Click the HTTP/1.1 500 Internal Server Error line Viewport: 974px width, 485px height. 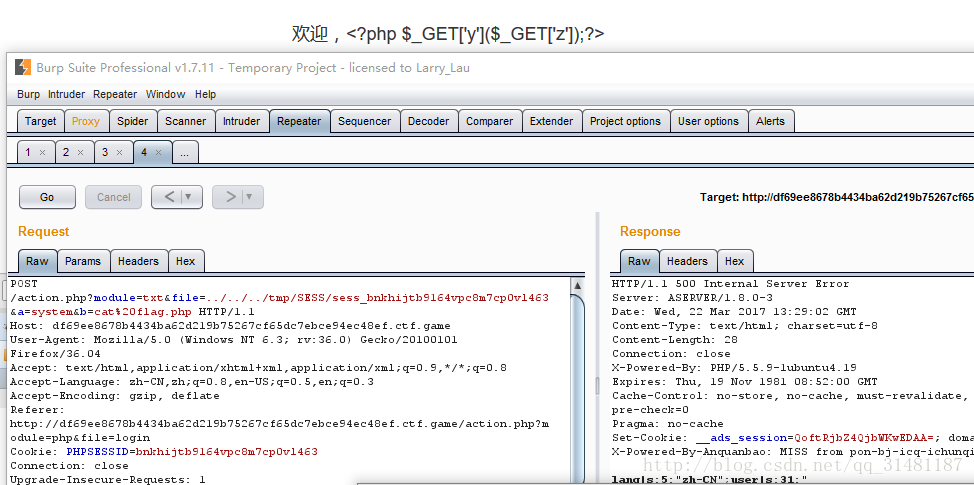pos(730,284)
